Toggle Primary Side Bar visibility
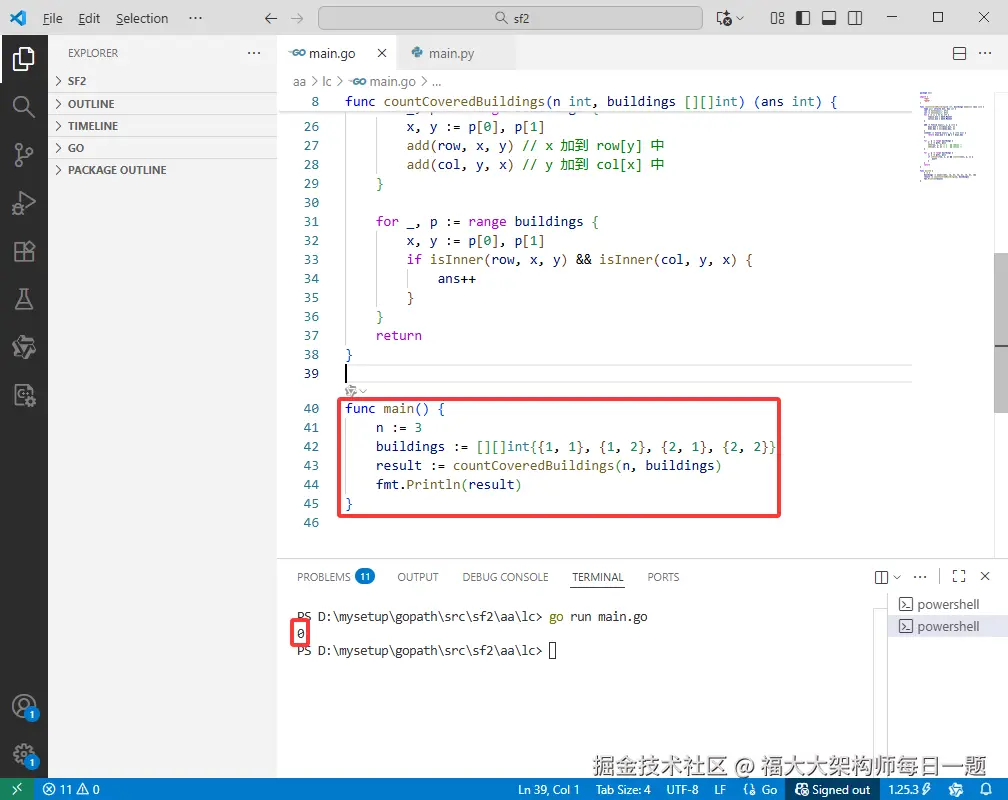 [803, 18]
